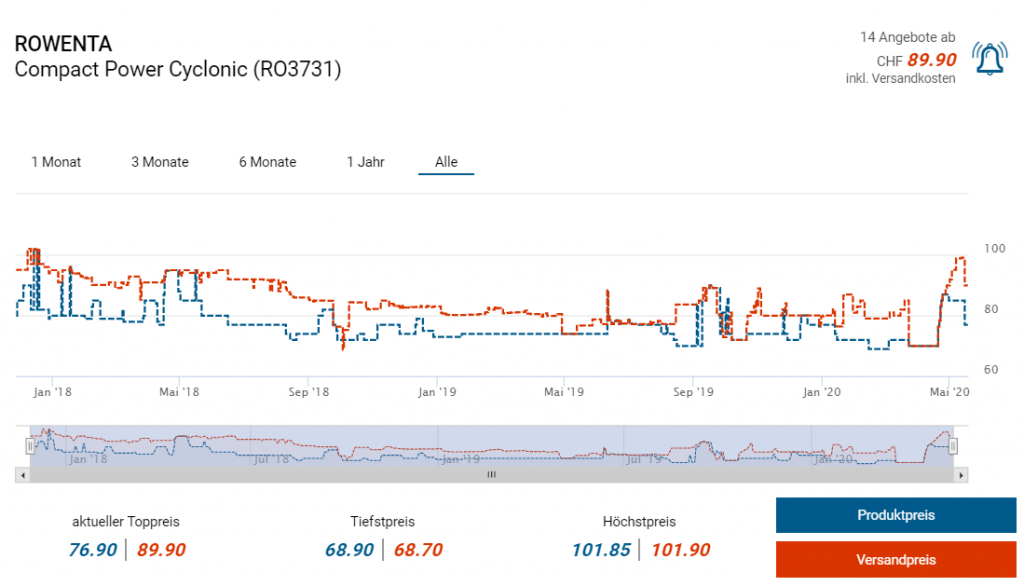The width and height of the screenshot is (1024, 586).
Task: Click the ROWENTA brand title
Action: coord(63,44)
